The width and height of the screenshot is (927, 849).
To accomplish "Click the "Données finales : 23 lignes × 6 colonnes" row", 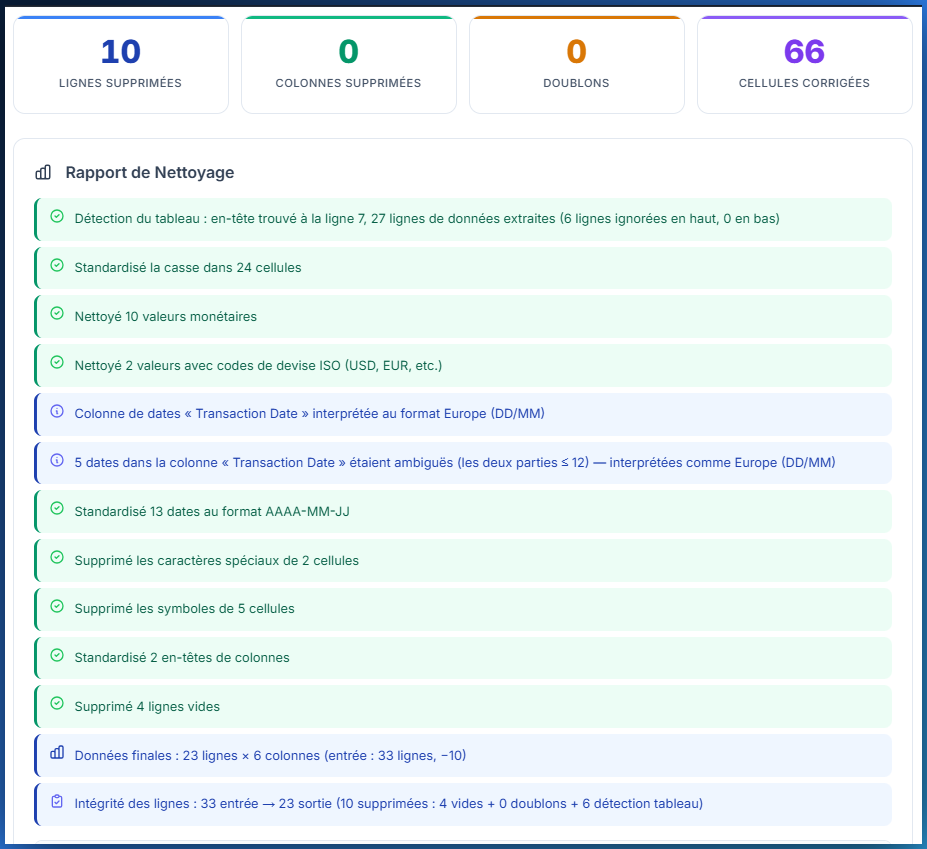I will pyautogui.click(x=463, y=755).
